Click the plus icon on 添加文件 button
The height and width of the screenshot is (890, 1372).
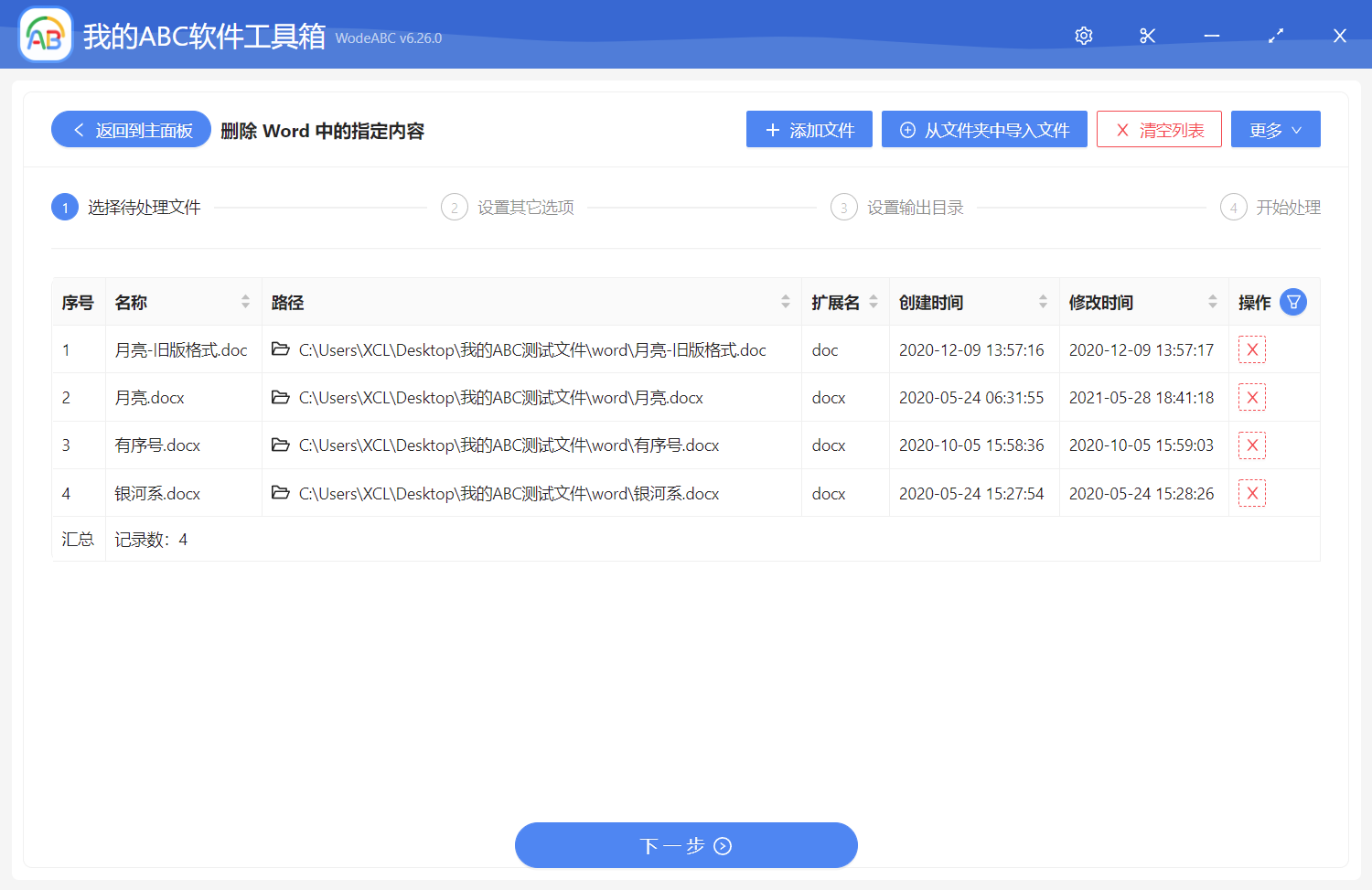click(x=772, y=129)
